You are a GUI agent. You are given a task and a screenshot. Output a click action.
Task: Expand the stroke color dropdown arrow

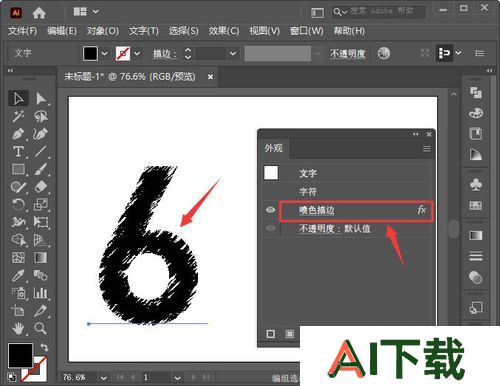(137, 53)
